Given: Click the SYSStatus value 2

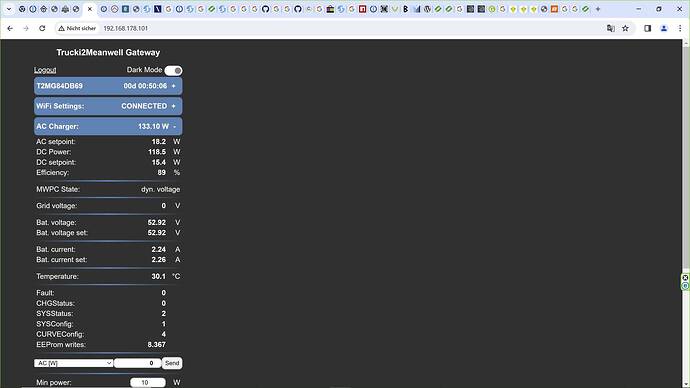Looking at the screenshot, I should [x=164, y=314].
